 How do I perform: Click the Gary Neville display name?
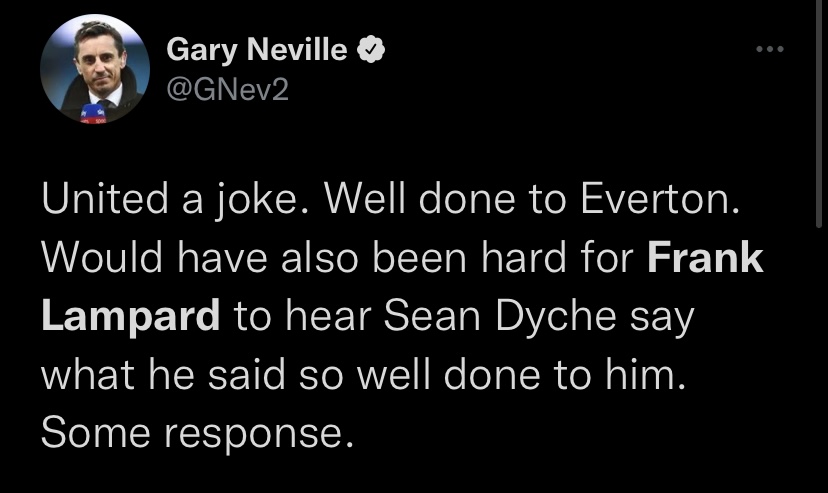point(256,49)
